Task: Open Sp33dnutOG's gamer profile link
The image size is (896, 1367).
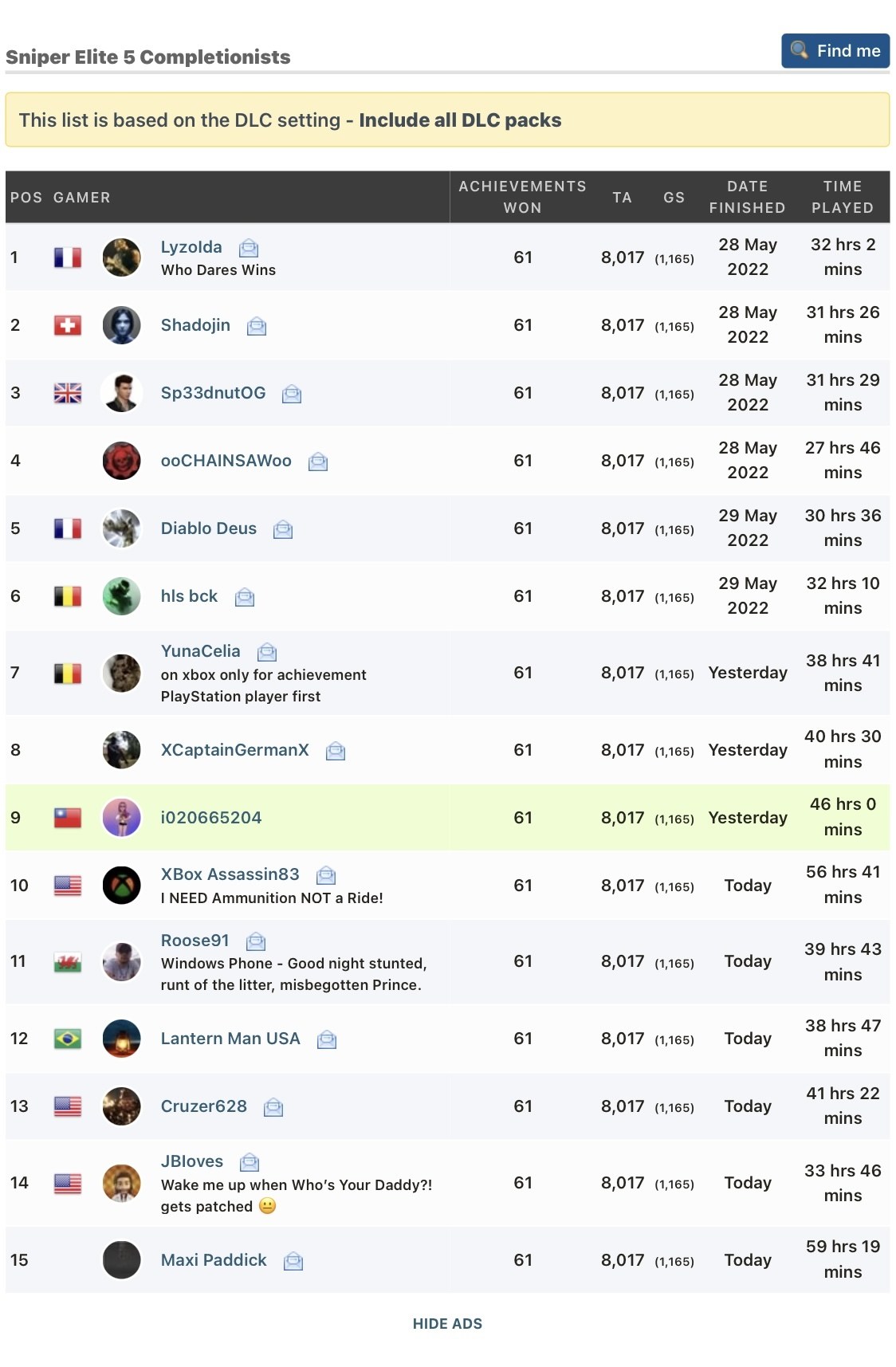Action: click(213, 393)
